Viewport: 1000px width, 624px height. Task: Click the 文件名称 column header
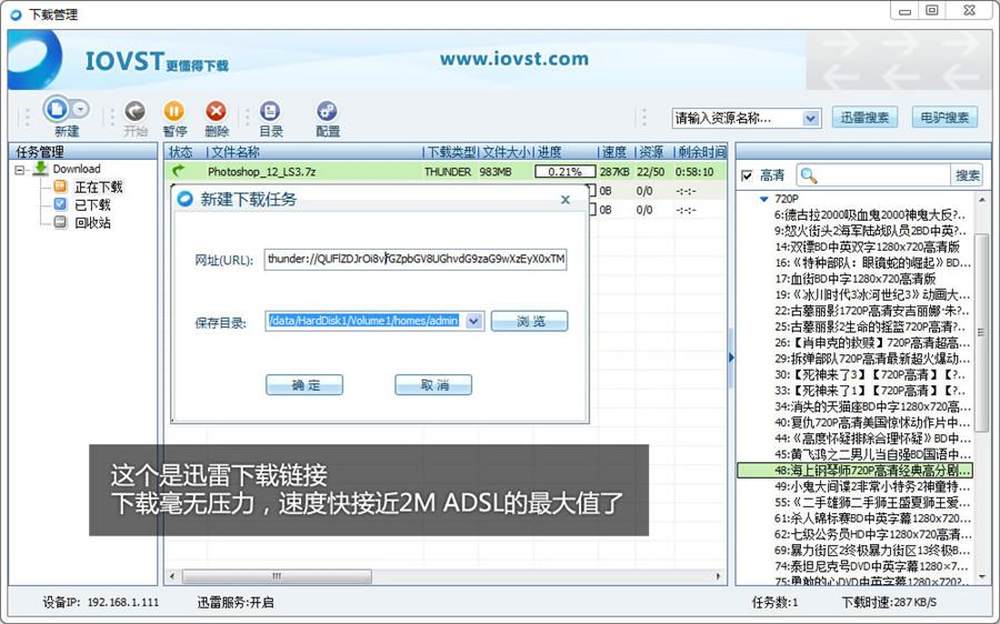(235, 152)
